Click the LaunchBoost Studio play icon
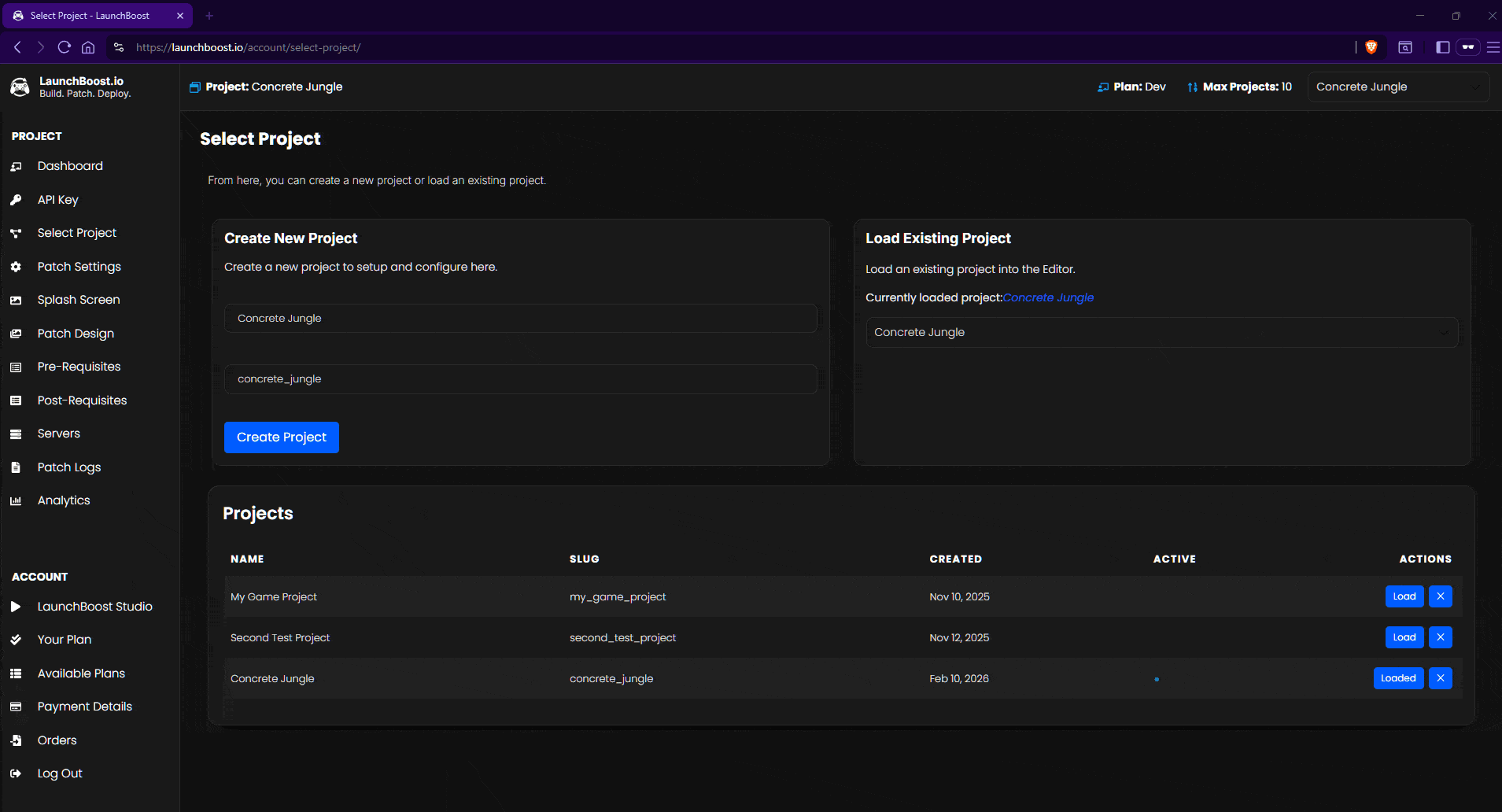The width and height of the screenshot is (1502, 812). click(x=16, y=607)
